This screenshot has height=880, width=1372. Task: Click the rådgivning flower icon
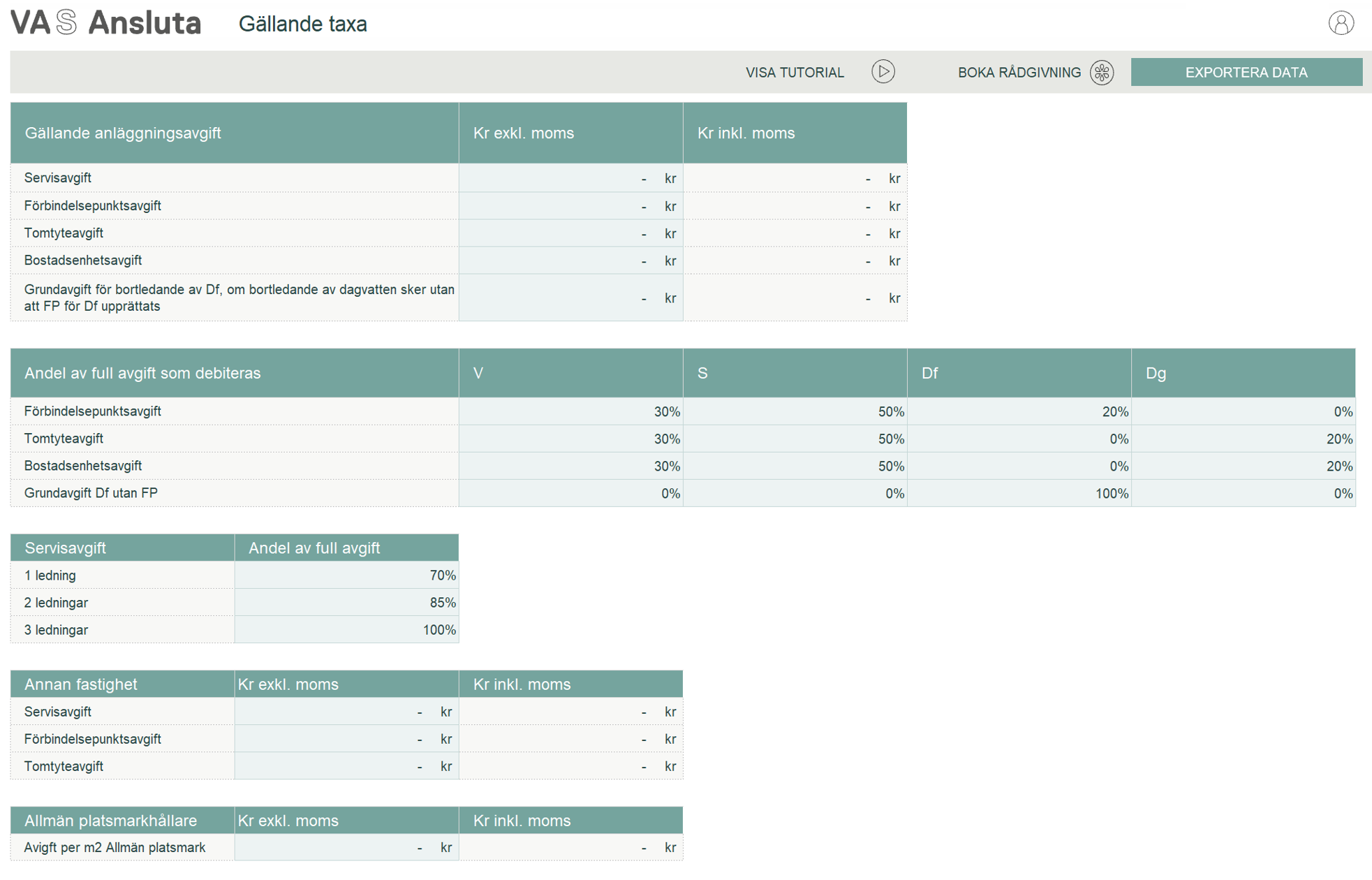click(x=1102, y=72)
